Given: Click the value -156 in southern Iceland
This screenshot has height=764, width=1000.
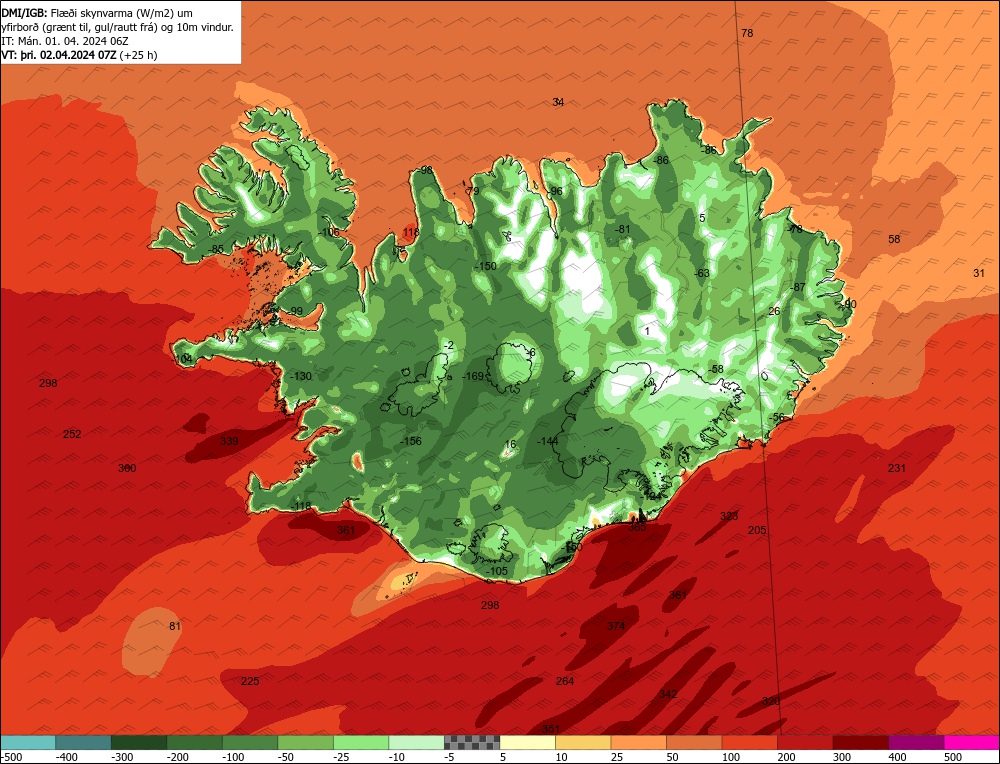Looking at the screenshot, I should (411, 441).
